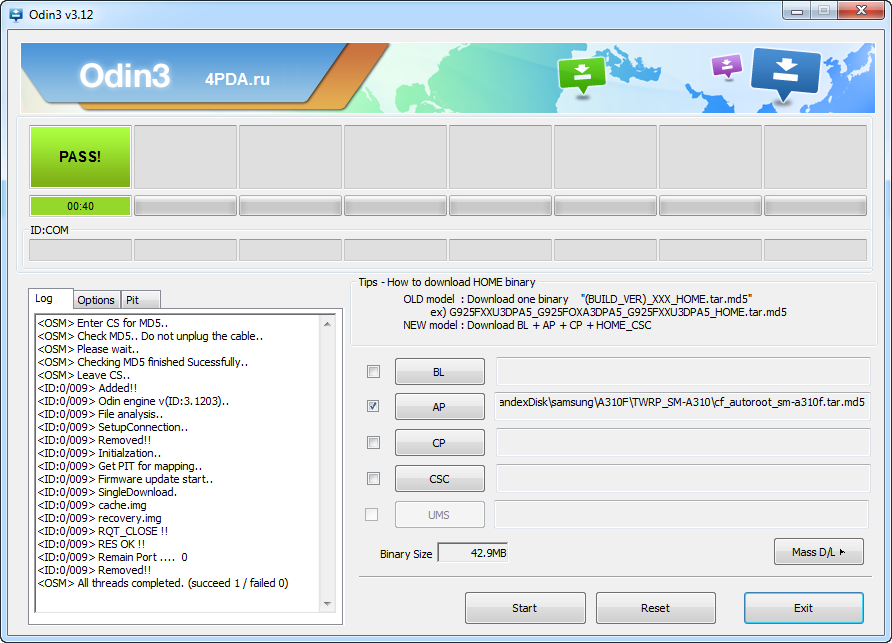Viewport: 892px width, 643px height.
Task: Click the purple download speech bubble icon
Action: [x=726, y=67]
